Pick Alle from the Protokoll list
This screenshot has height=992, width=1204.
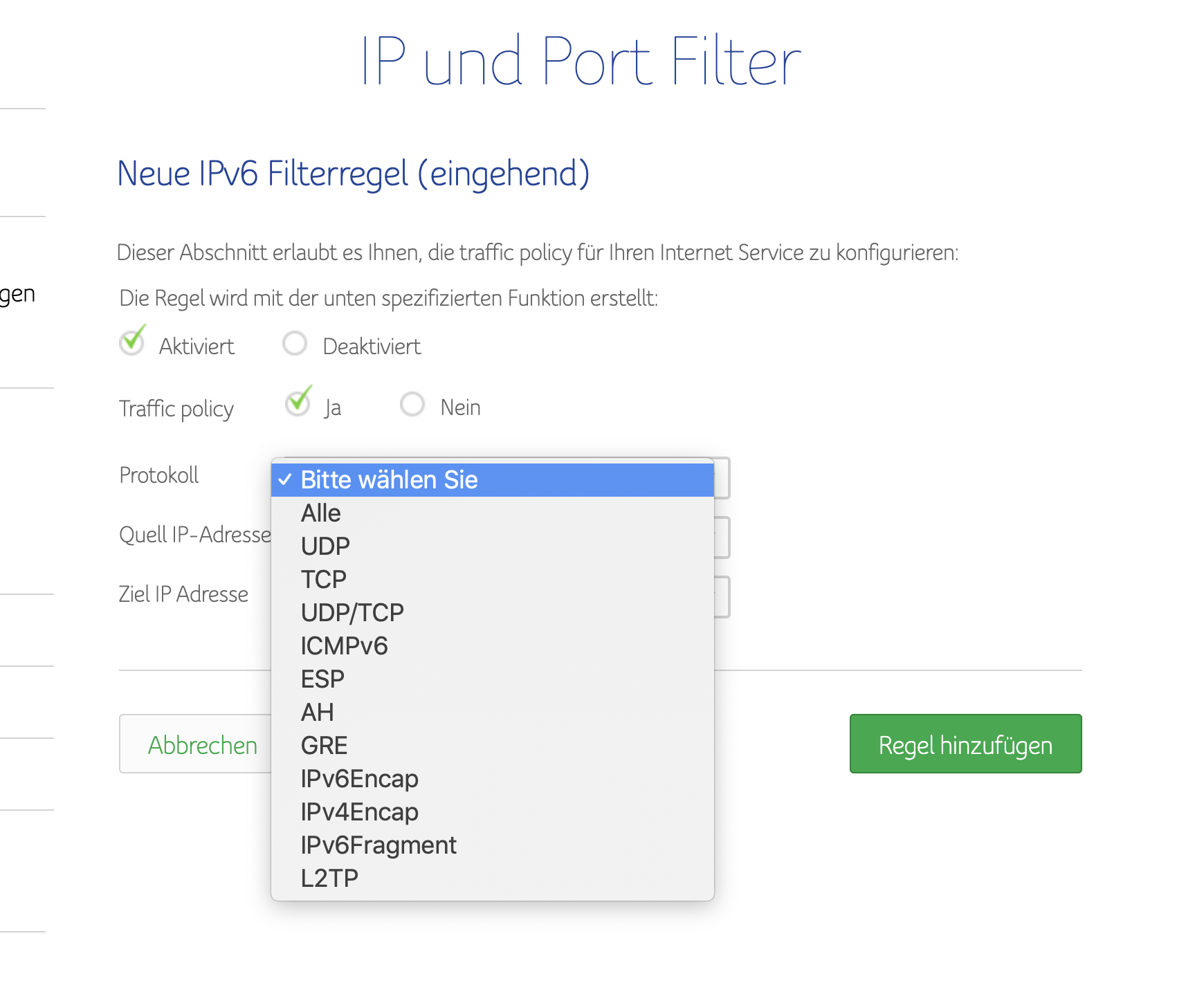493,513
